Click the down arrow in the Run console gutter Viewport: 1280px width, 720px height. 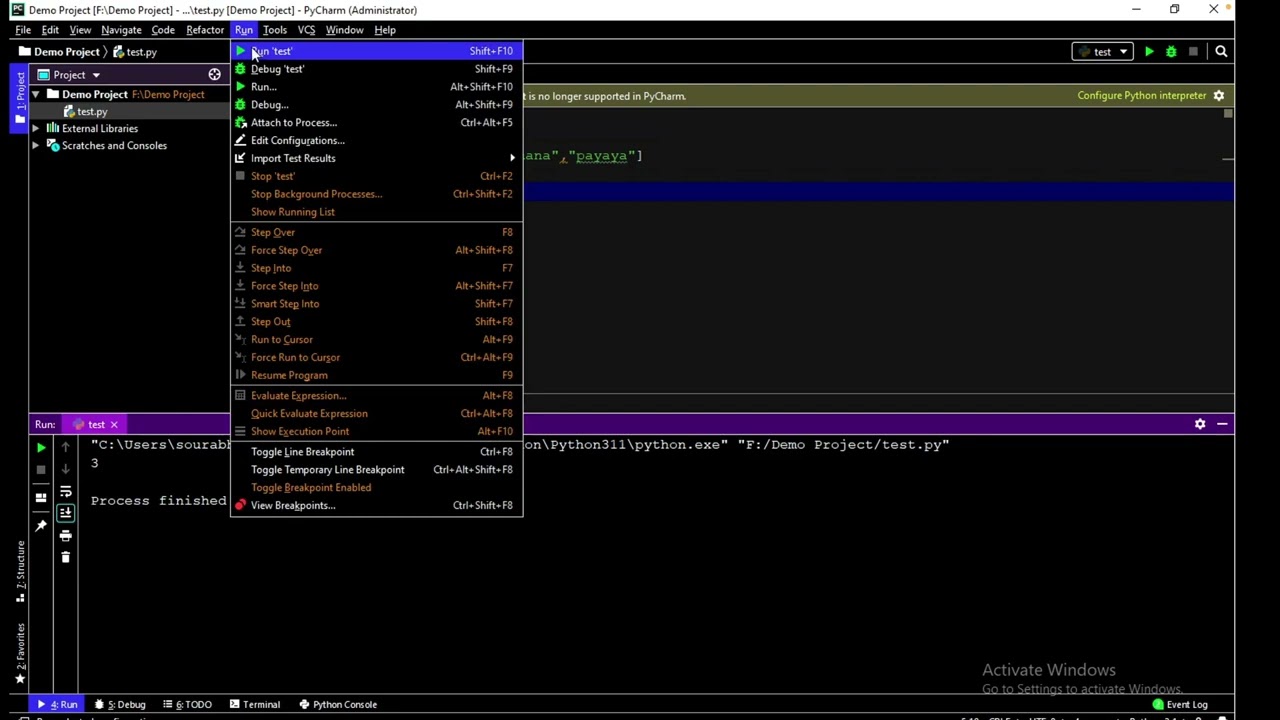(x=66, y=469)
